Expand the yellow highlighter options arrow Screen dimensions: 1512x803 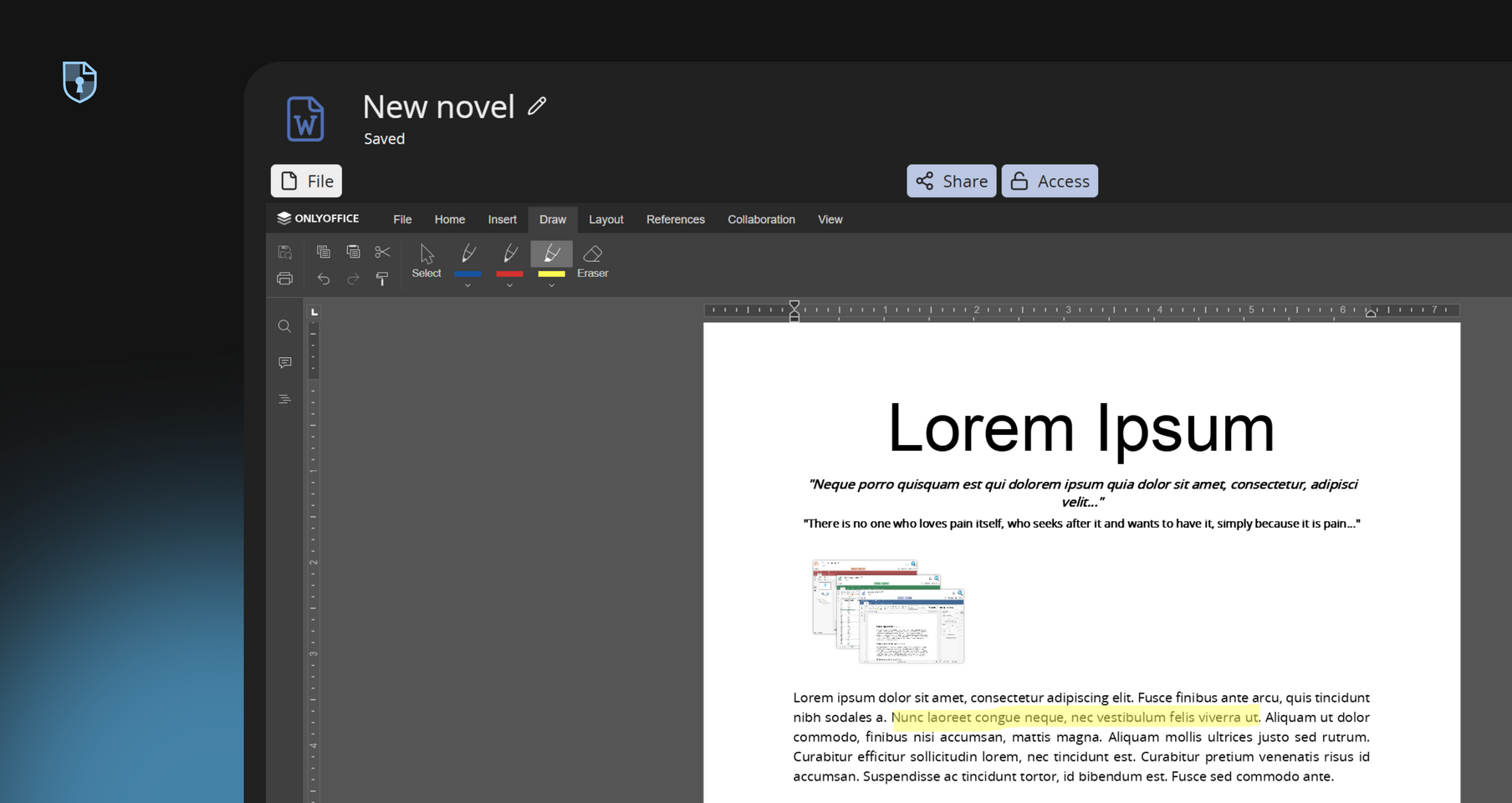point(551,286)
